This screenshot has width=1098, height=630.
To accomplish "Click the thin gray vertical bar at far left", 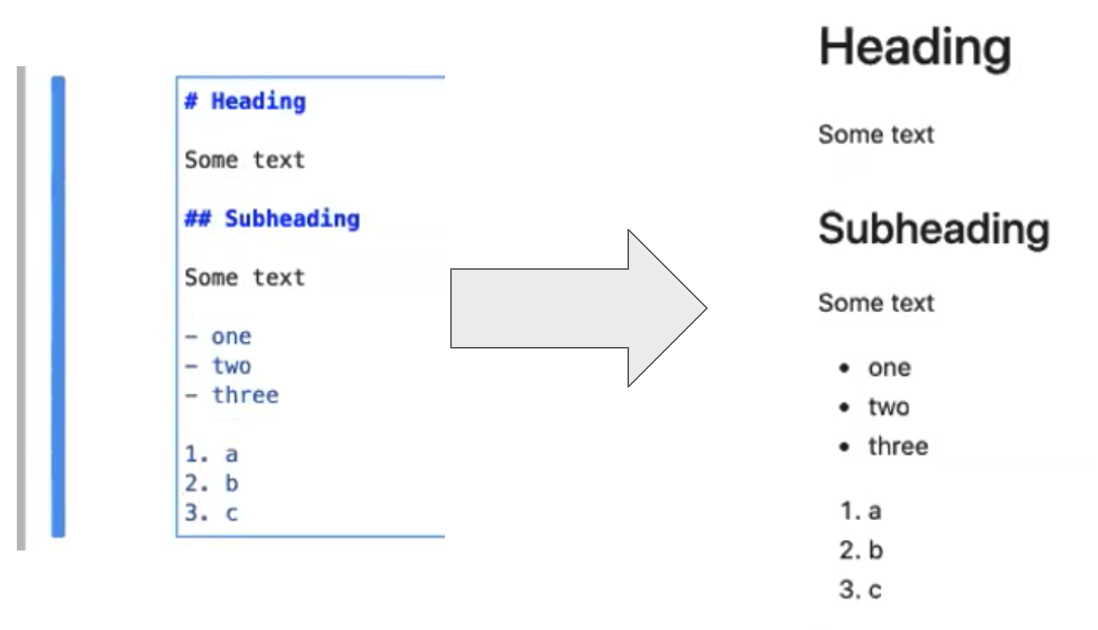I will click(x=21, y=308).
